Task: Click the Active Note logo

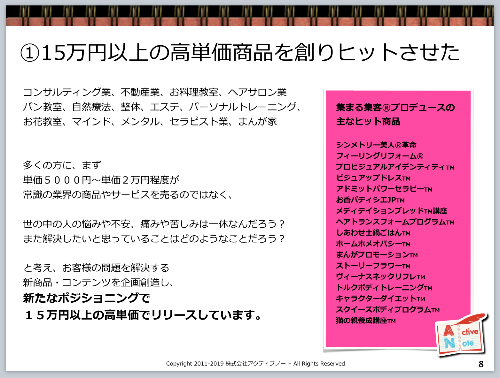Action: pos(462,334)
